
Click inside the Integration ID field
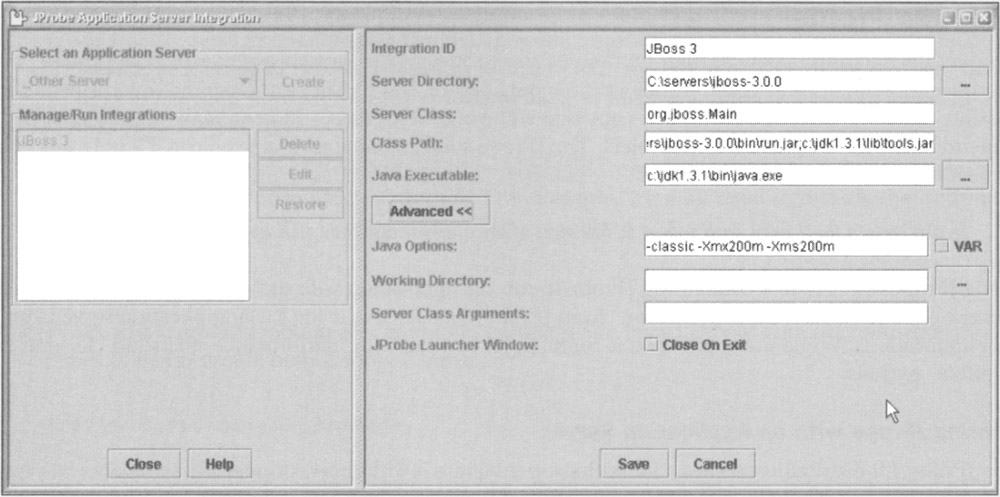point(789,48)
